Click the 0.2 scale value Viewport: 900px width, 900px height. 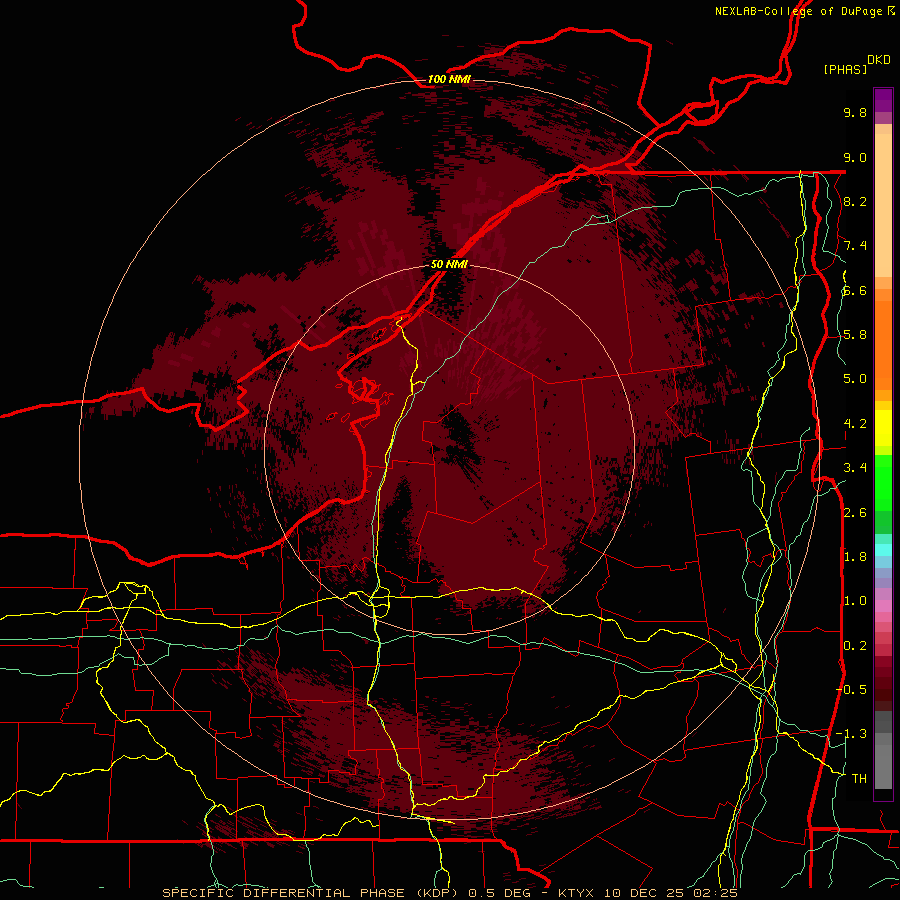855,646
